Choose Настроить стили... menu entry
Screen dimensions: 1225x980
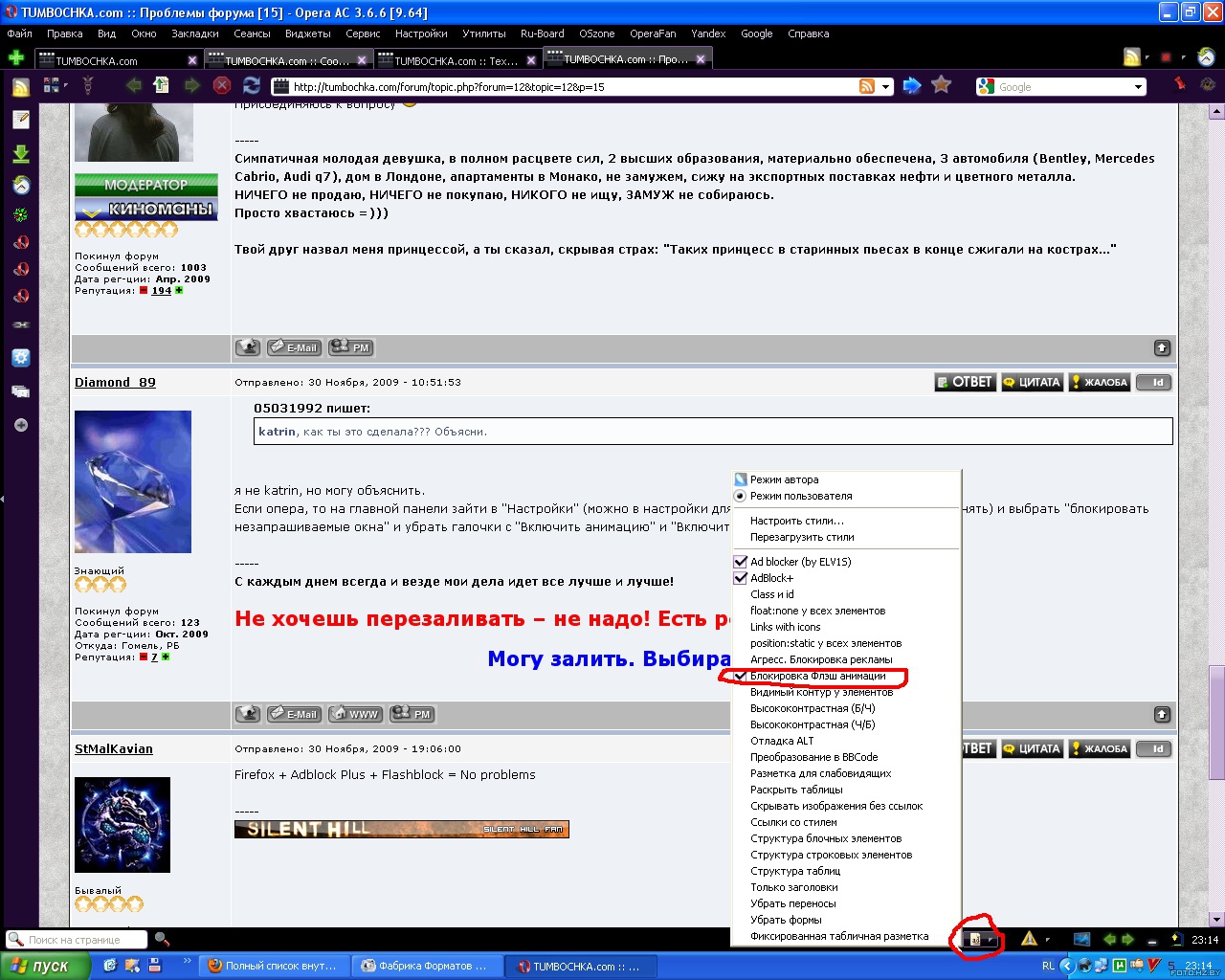point(797,521)
